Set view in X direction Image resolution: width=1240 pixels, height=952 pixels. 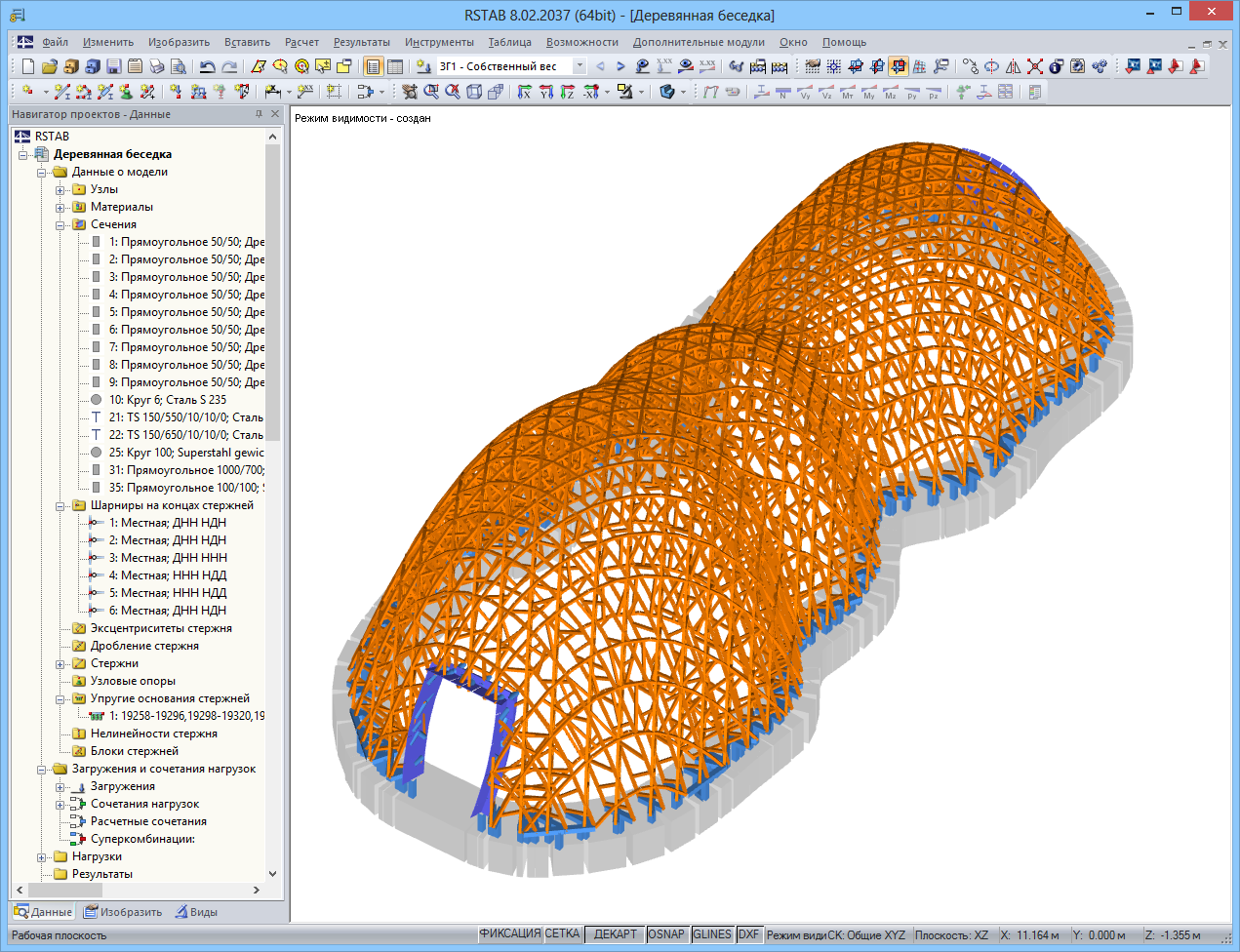(x=524, y=92)
